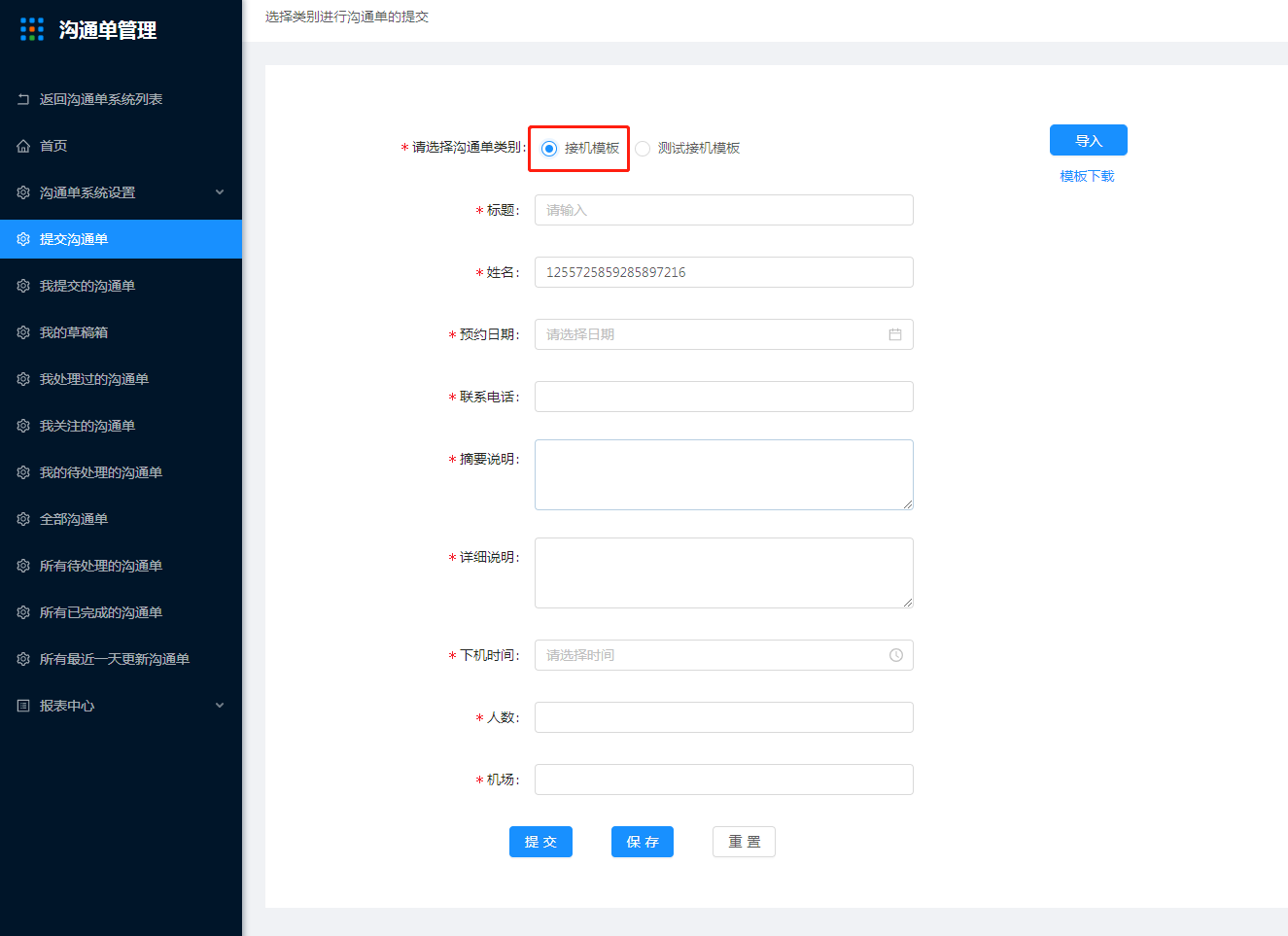Click the gear icon beside 我提交的沟通单
This screenshot has height=936, width=1288.
pos(23,286)
